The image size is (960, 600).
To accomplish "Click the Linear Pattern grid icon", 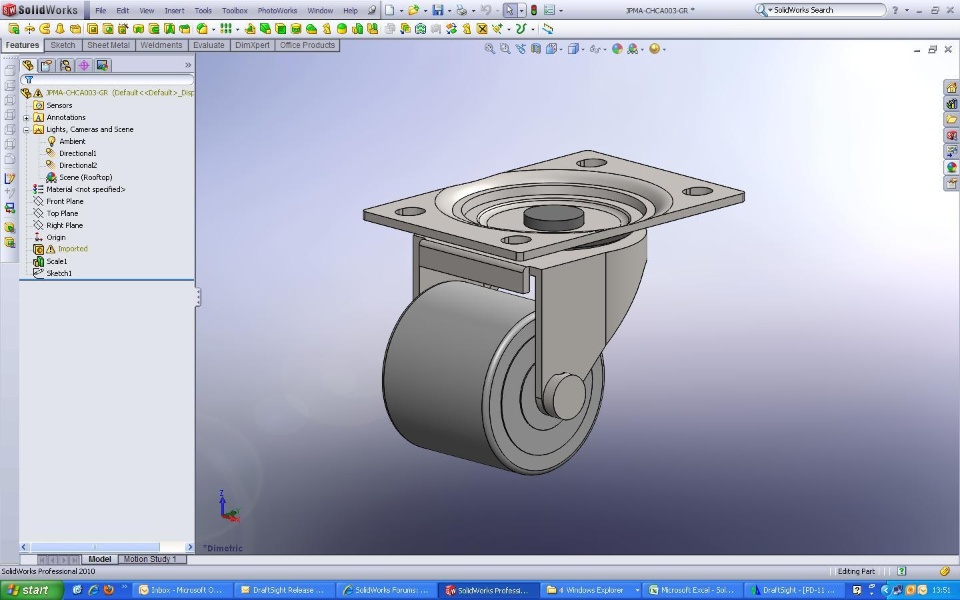I will tap(226, 29).
